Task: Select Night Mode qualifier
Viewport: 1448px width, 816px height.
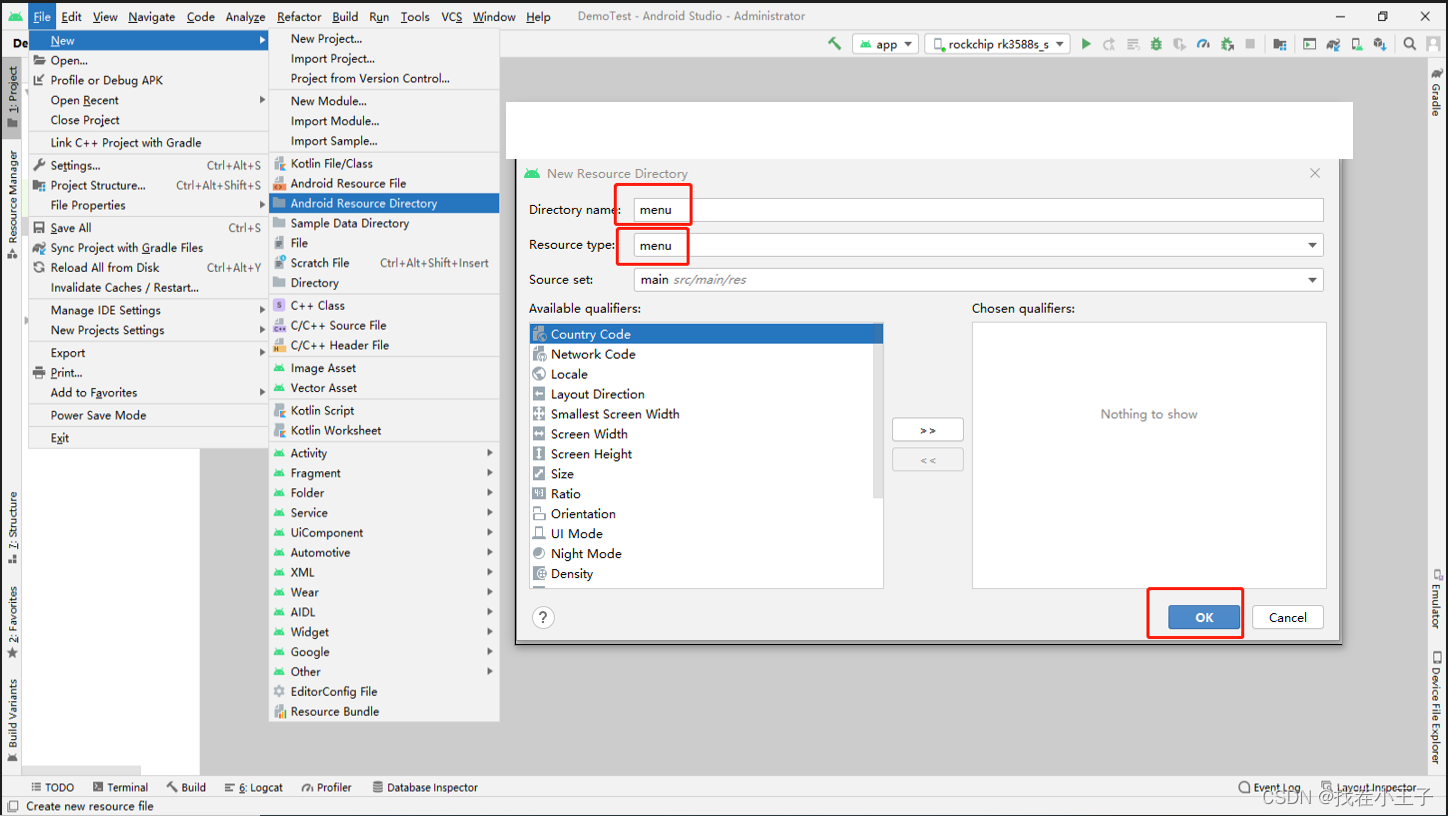Action: coord(702,554)
